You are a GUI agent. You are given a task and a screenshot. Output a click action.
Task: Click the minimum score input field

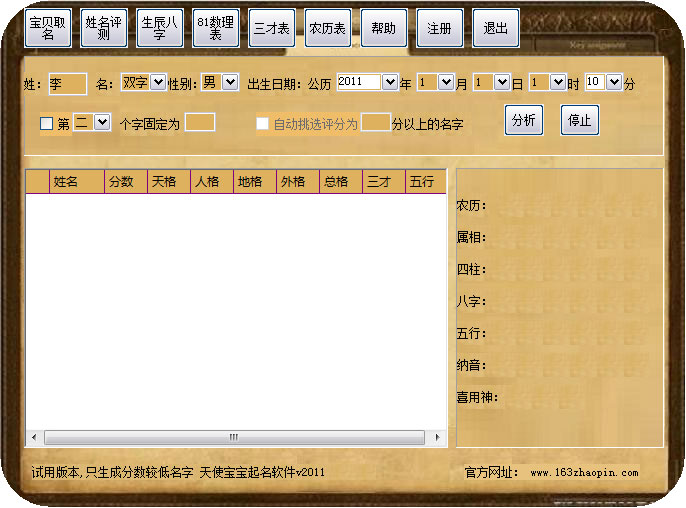(x=376, y=122)
